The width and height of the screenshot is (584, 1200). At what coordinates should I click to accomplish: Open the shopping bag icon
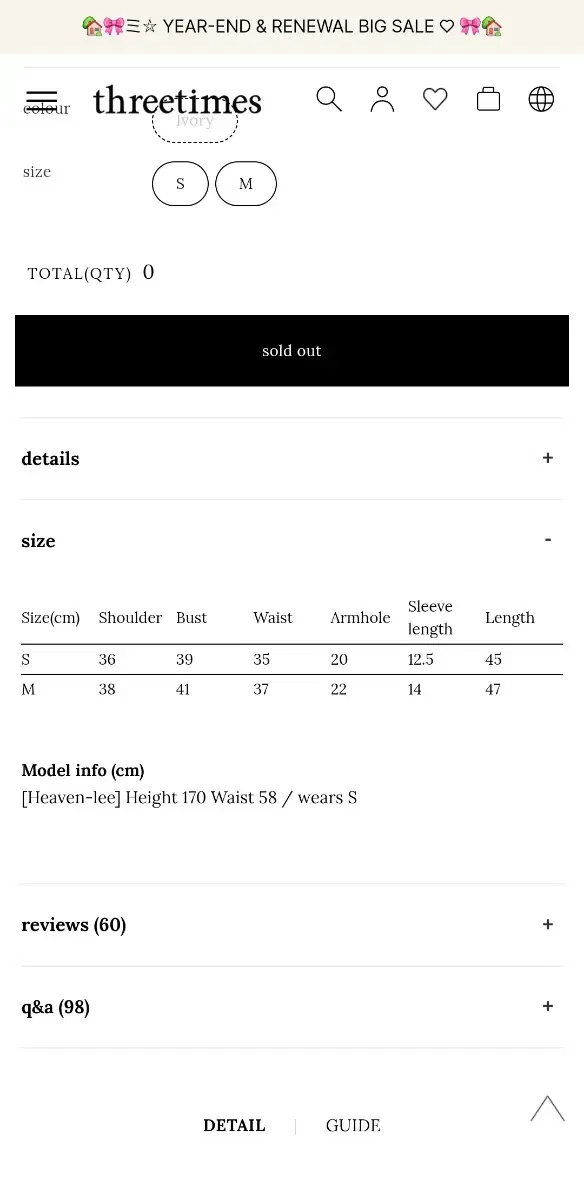point(488,99)
